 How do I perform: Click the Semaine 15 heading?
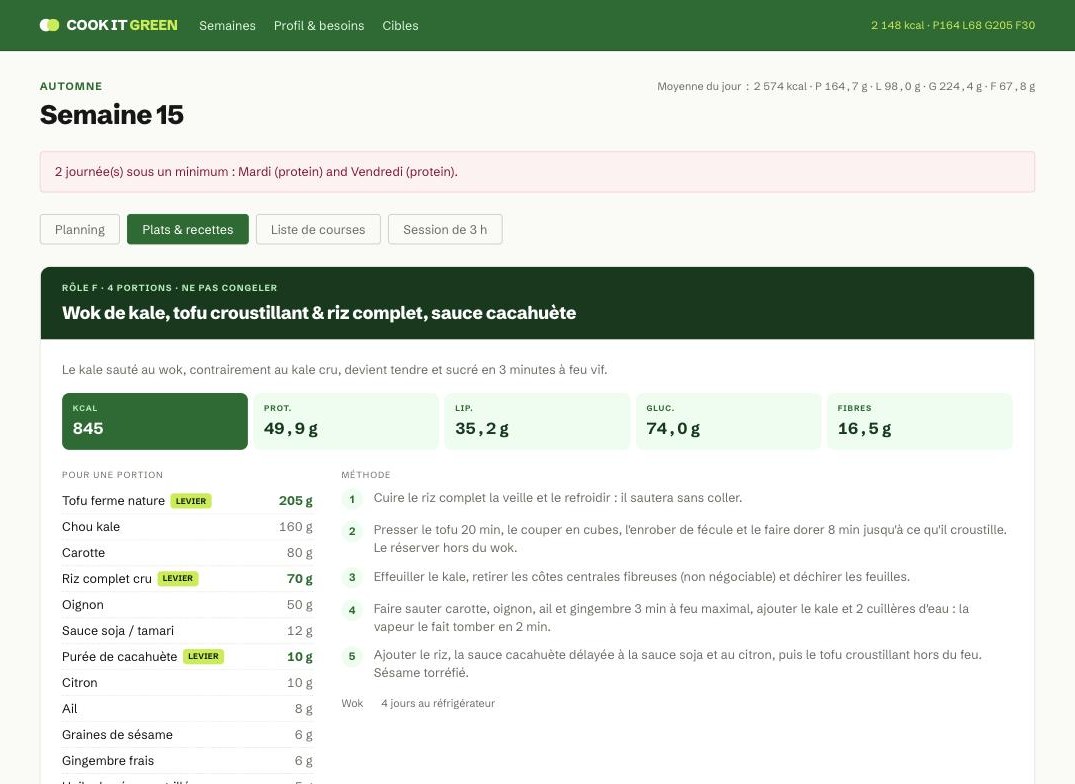pos(112,114)
